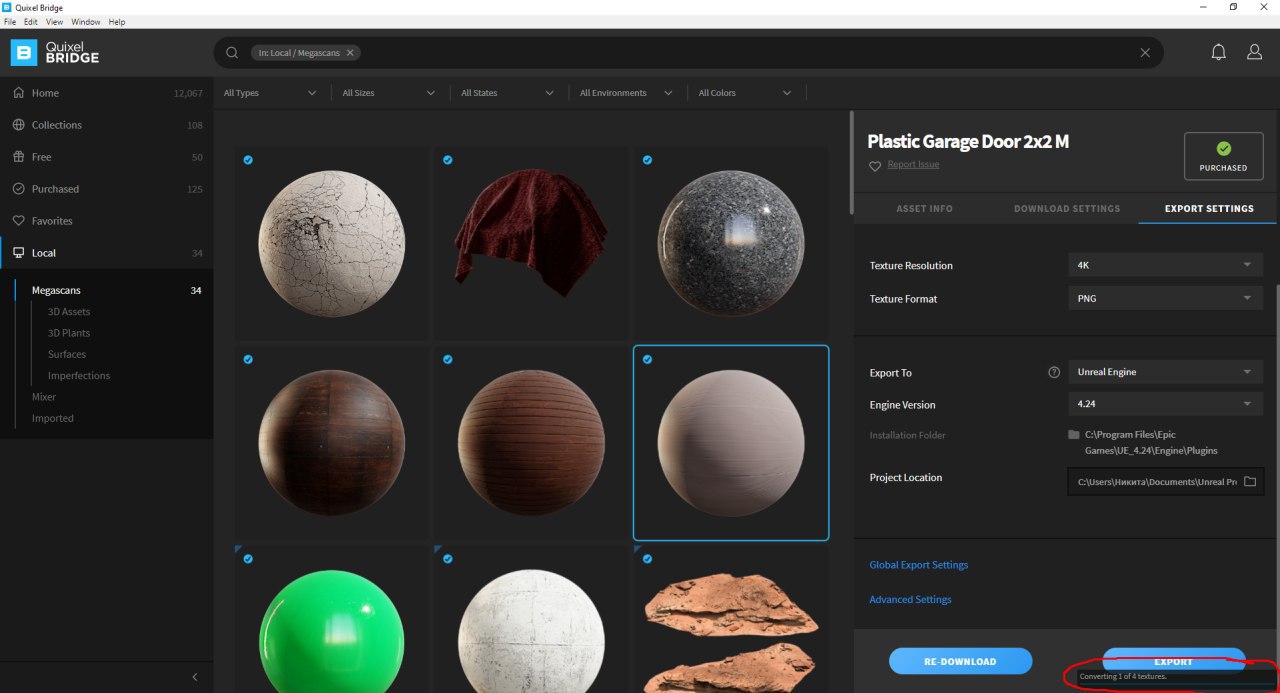The width and height of the screenshot is (1280, 693).
Task: Switch to the Download Settings tab
Action: (x=1067, y=208)
